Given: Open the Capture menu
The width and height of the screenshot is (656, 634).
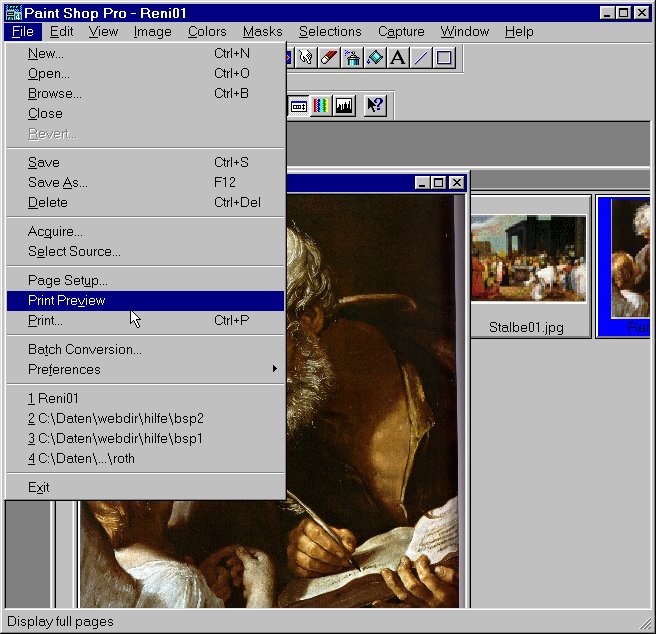Looking at the screenshot, I should click(401, 31).
